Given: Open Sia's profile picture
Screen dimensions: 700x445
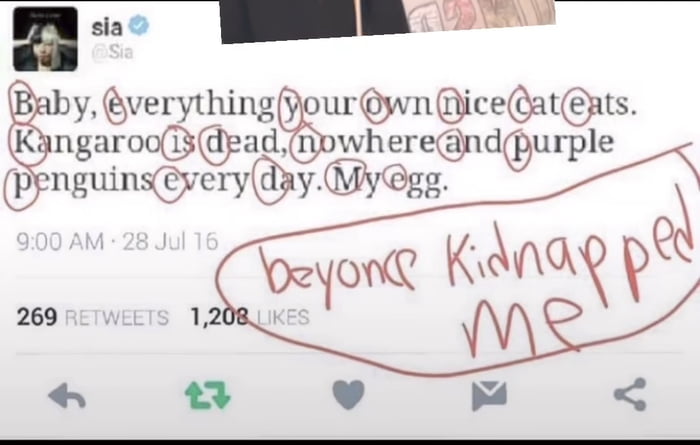Looking at the screenshot, I should click(45, 39).
